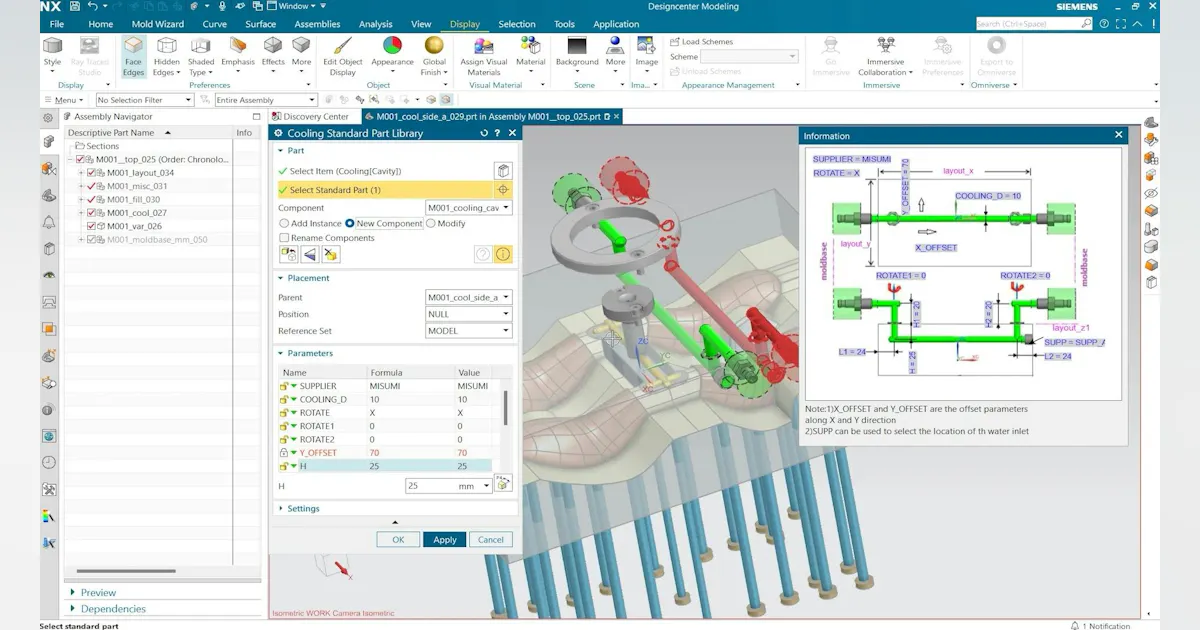The height and width of the screenshot is (630, 1200).
Task: Toggle M001_layout_034 checkbox
Action: coord(92,172)
